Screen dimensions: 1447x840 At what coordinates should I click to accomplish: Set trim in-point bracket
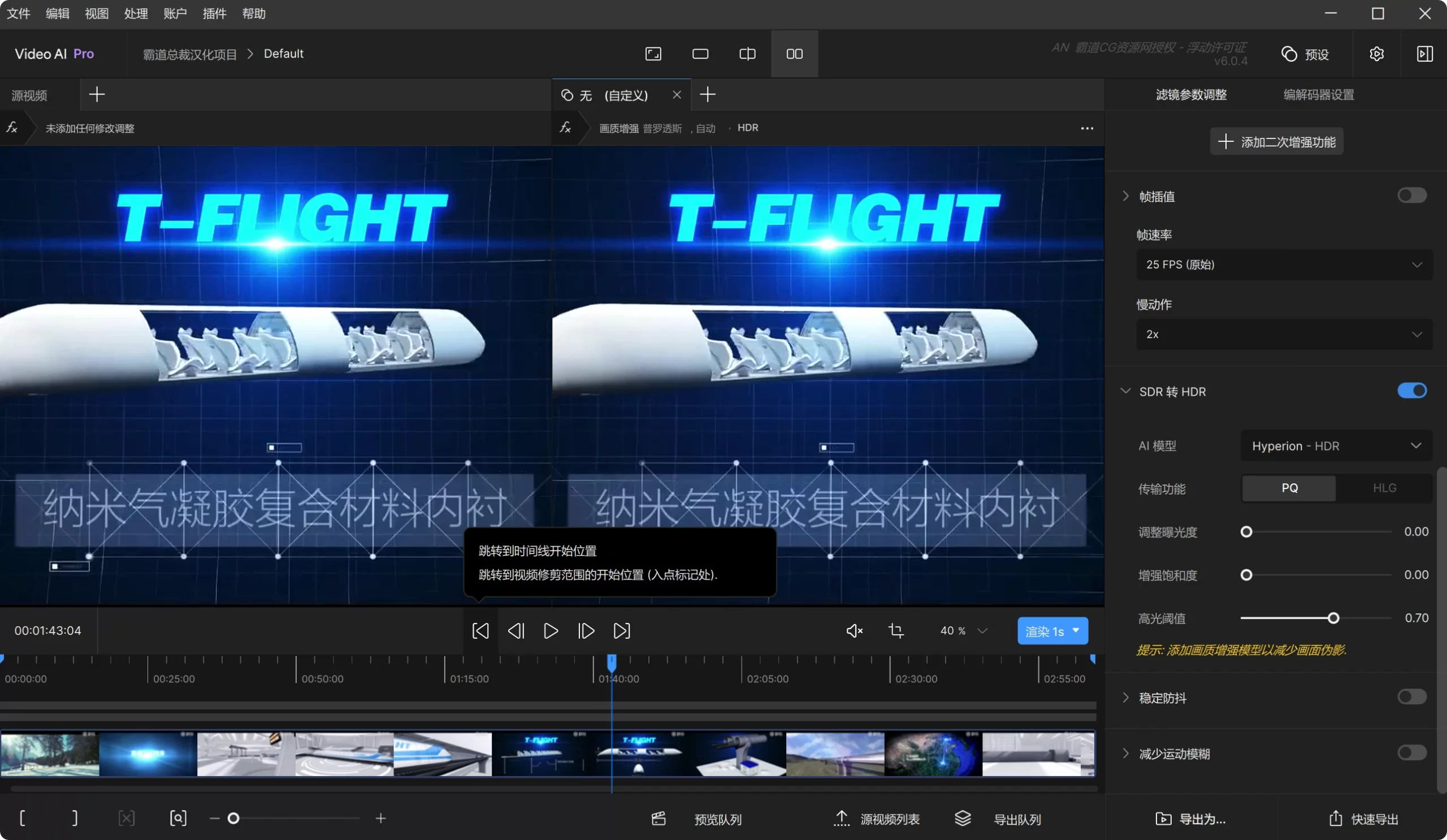point(23,818)
